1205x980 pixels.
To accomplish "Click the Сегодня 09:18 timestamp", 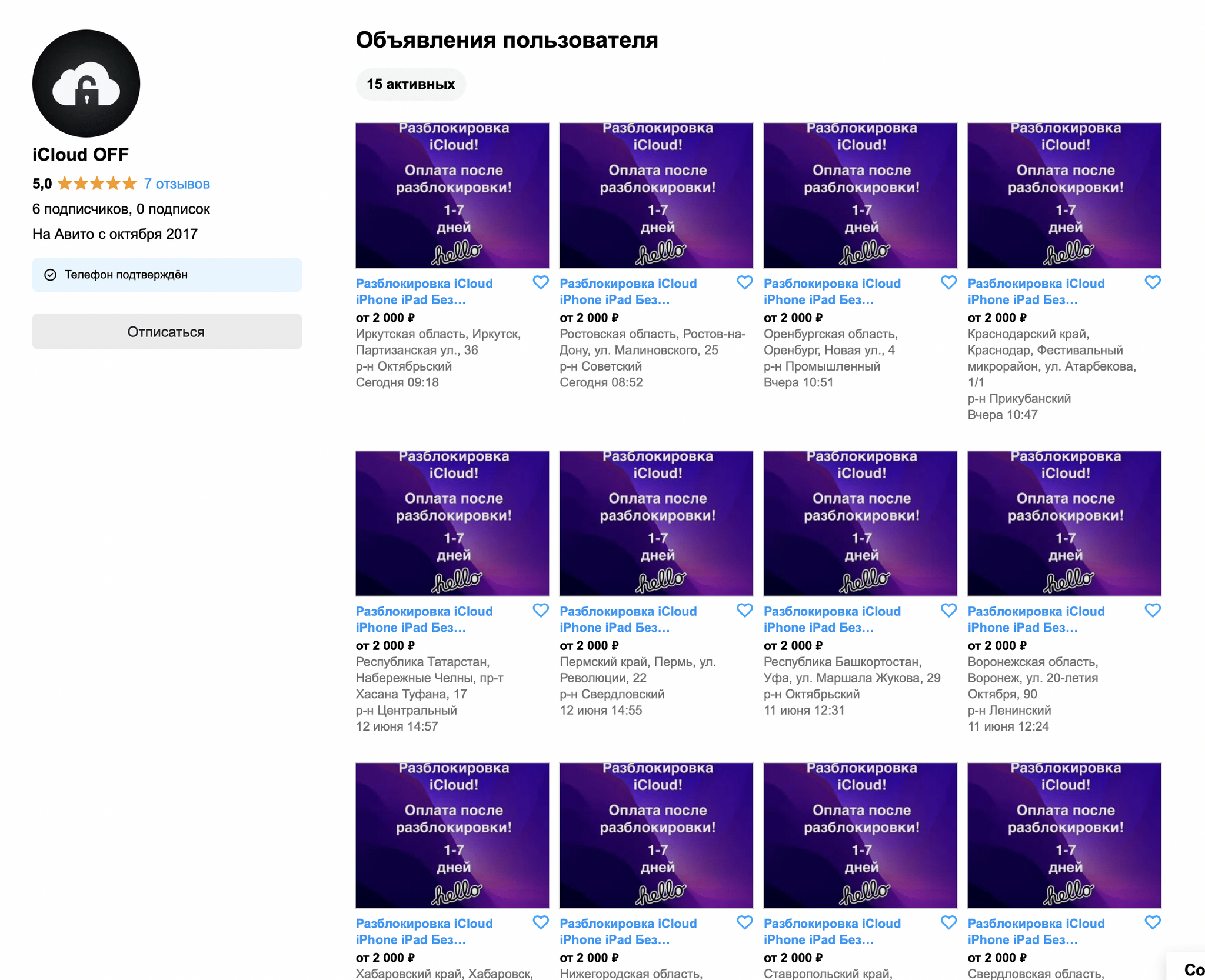I will [x=397, y=382].
